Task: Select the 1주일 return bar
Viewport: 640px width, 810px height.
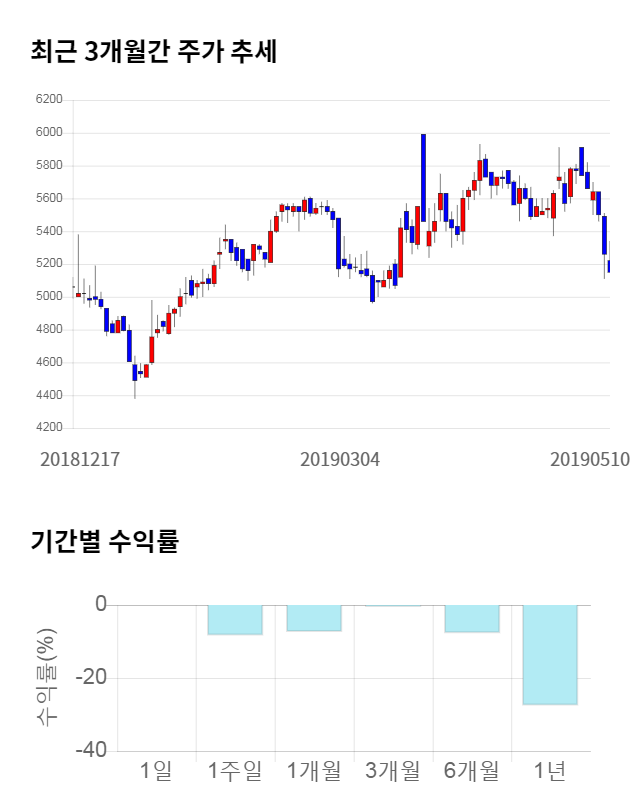Action: coord(235,620)
